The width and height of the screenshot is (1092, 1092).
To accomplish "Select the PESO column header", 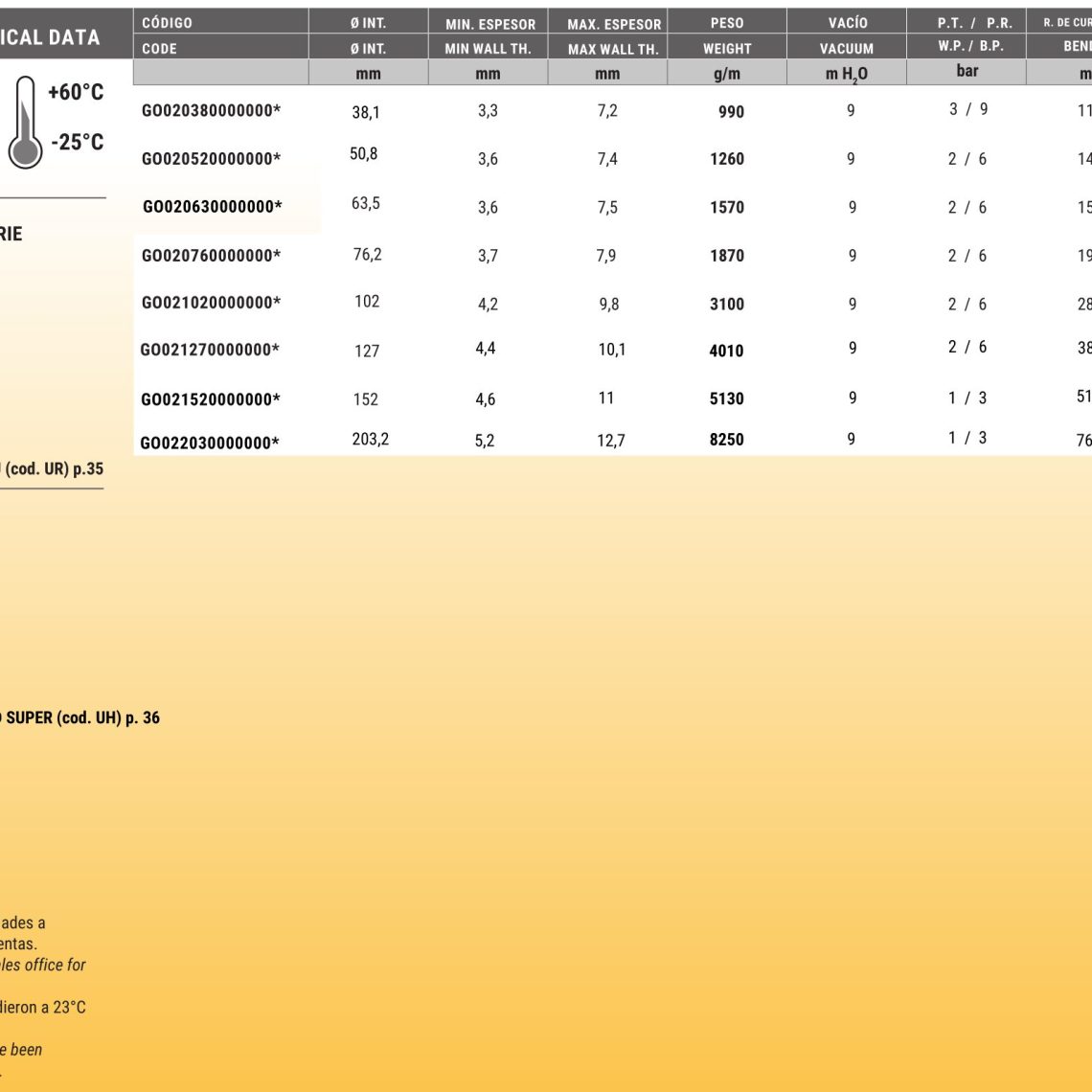I will (x=727, y=23).
